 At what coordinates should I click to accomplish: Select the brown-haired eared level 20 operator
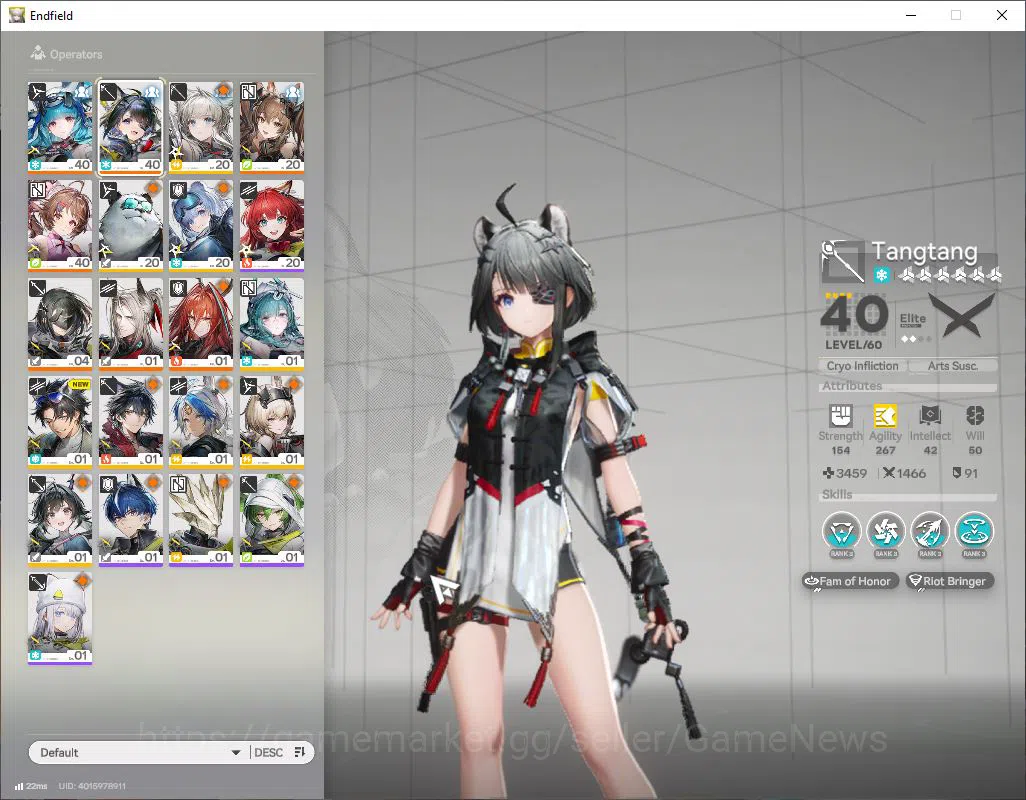[x=272, y=128]
